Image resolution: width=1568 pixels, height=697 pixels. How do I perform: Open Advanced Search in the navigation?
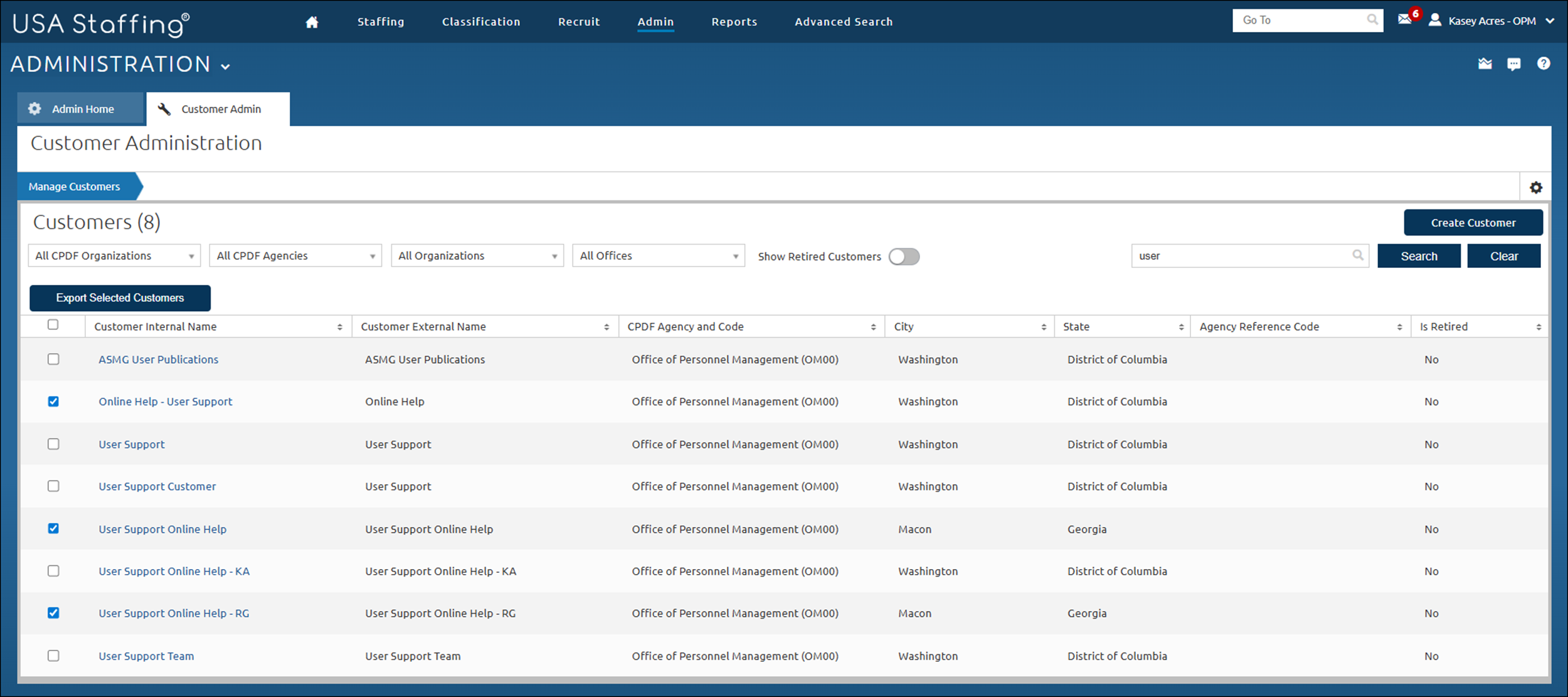844,22
